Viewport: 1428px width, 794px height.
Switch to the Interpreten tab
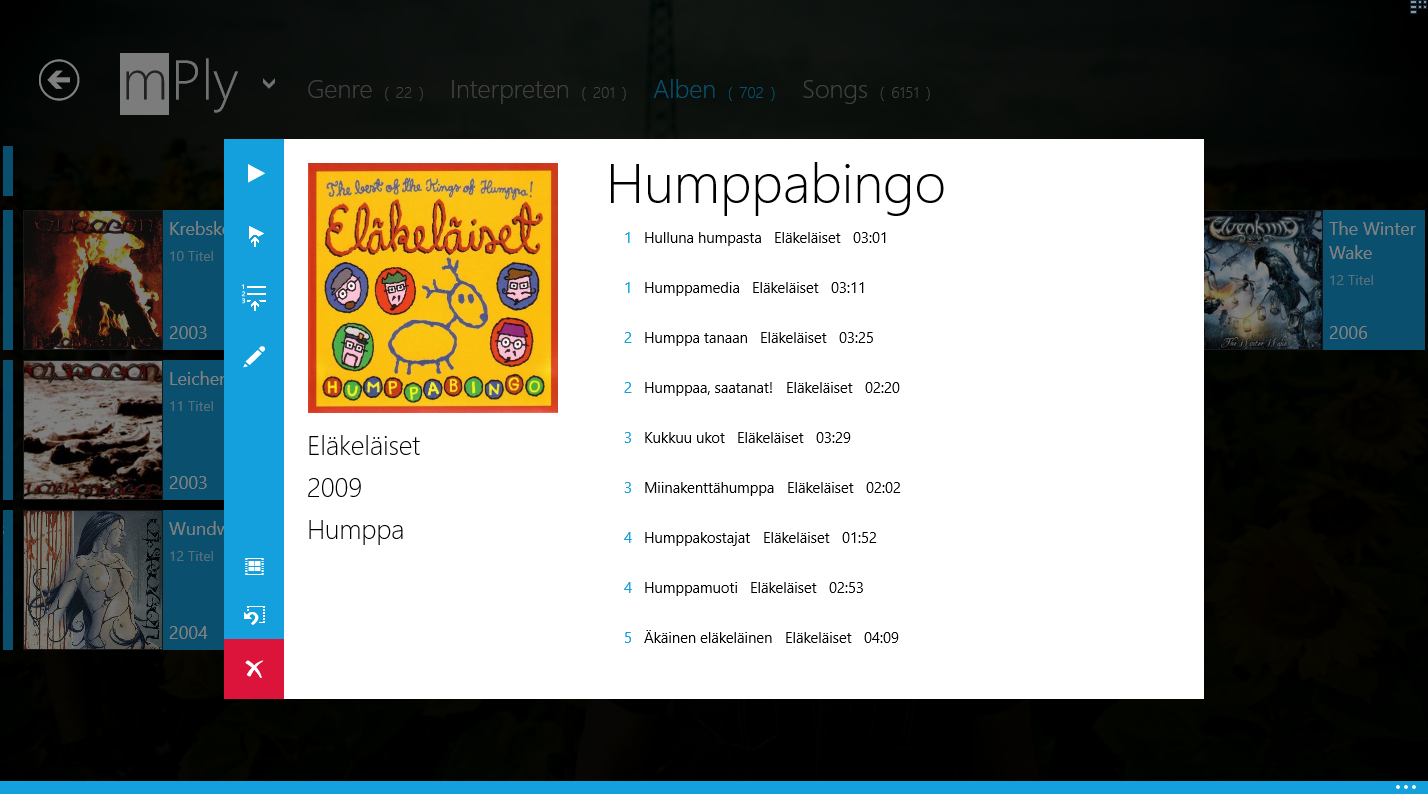coord(509,90)
